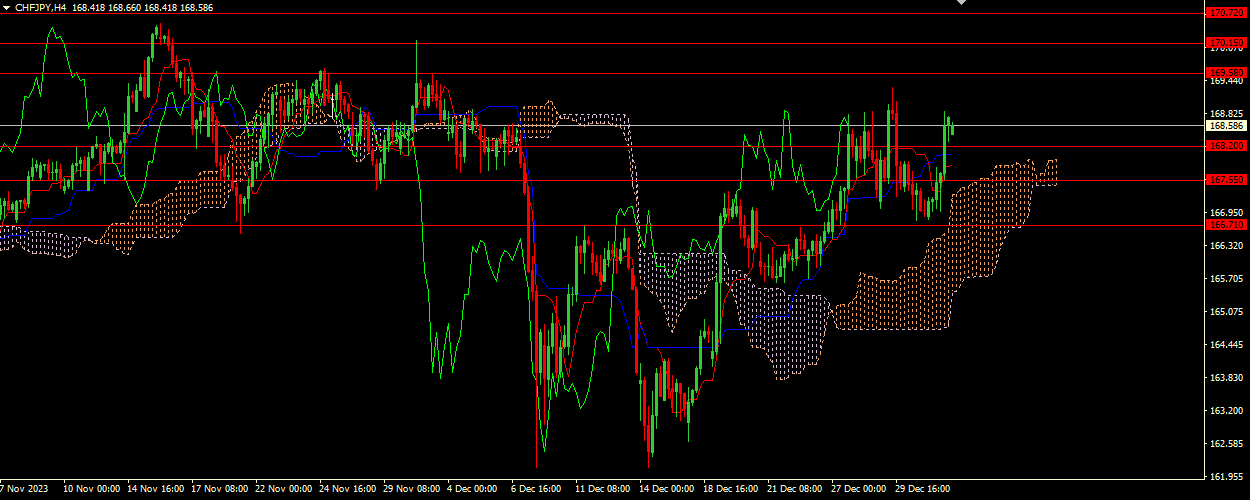Click the 162.585 price scale value
1250x500 pixels.
point(1226,444)
